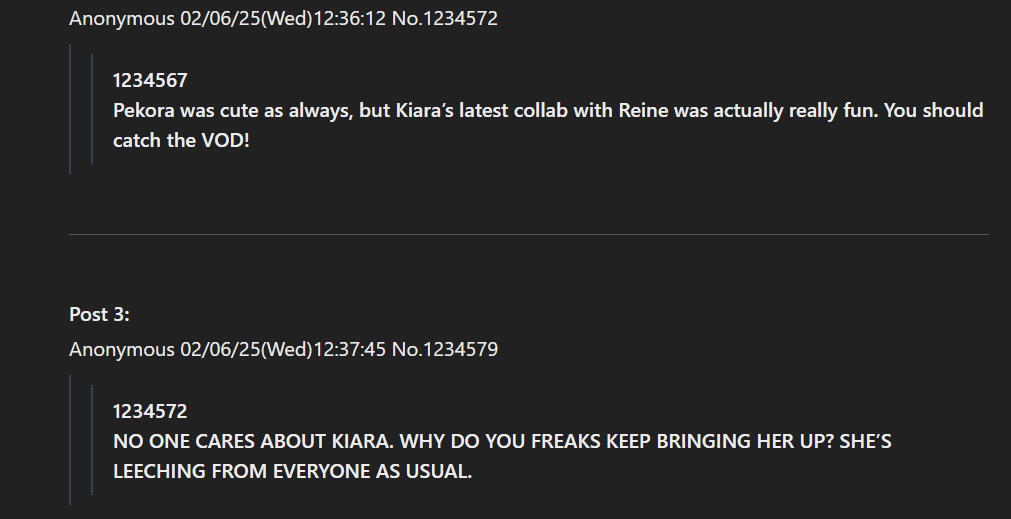Image resolution: width=1011 pixels, height=519 pixels.
Task: Click the outer quote bar of the Pekora post
Action: (x=70, y=109)
